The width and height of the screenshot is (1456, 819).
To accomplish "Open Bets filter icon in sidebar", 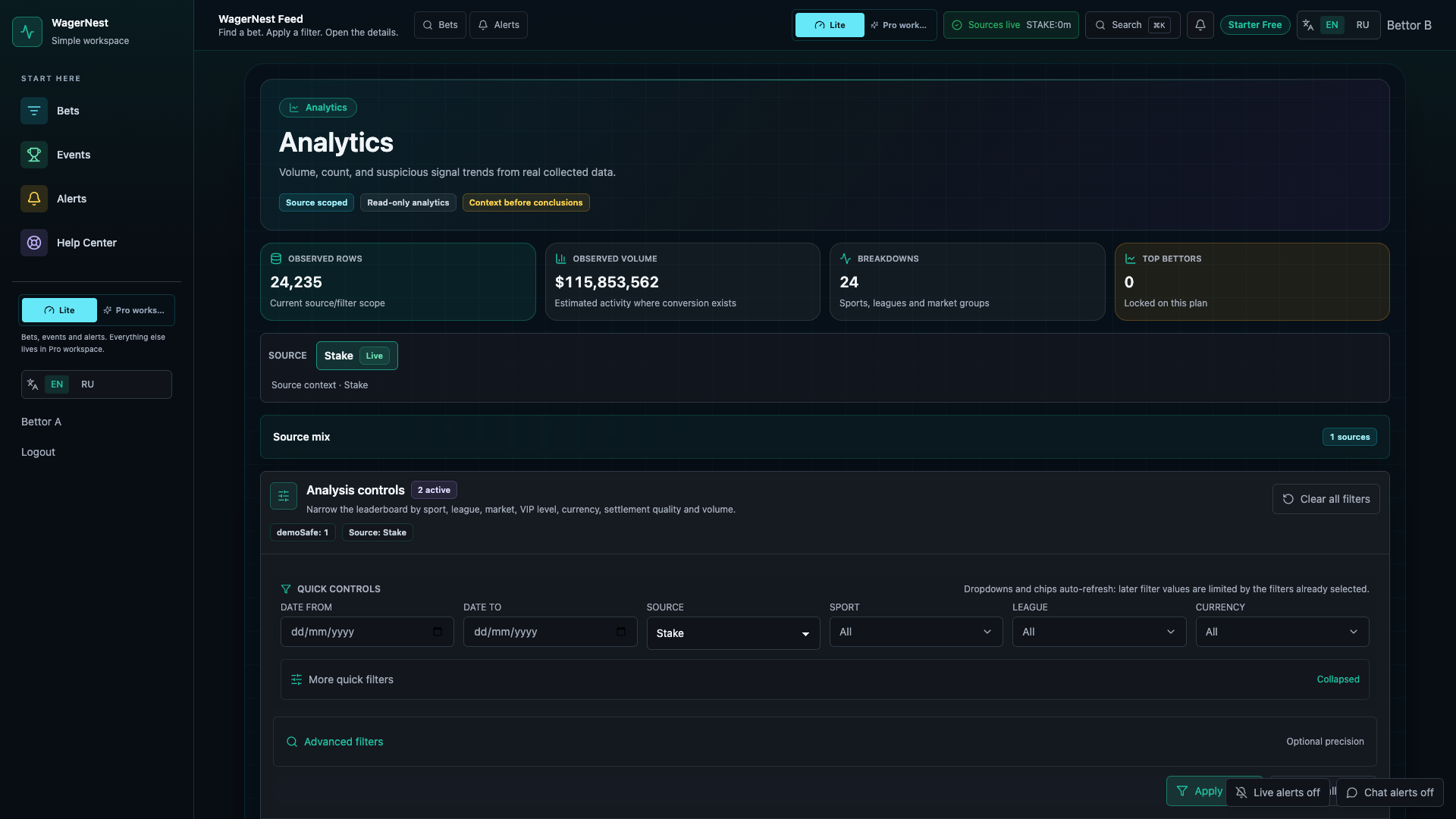I will [34, 111].
